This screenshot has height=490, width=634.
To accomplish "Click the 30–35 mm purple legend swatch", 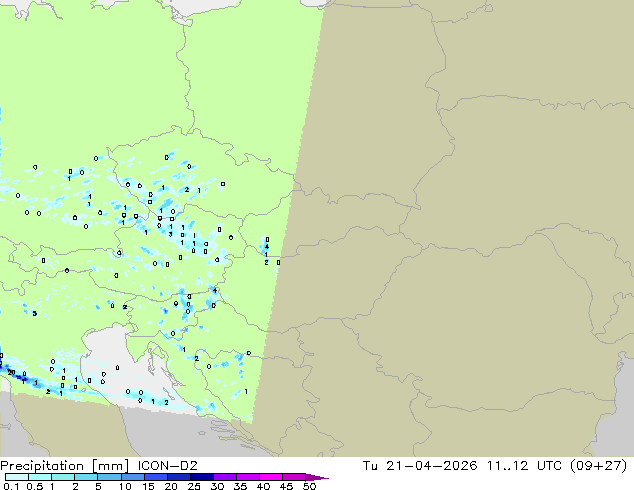I will click(224, 477).
